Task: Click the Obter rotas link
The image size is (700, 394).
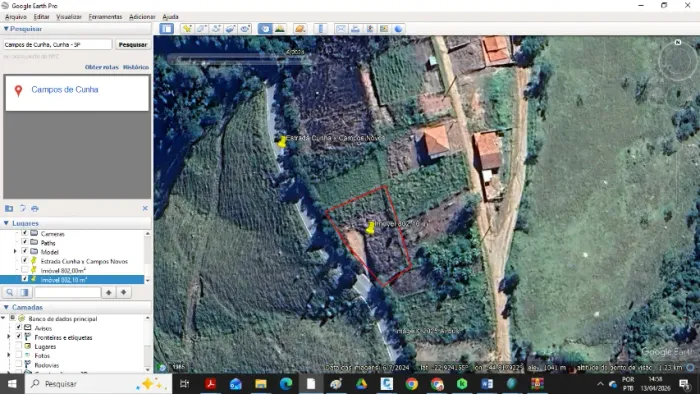Action: 102,67
